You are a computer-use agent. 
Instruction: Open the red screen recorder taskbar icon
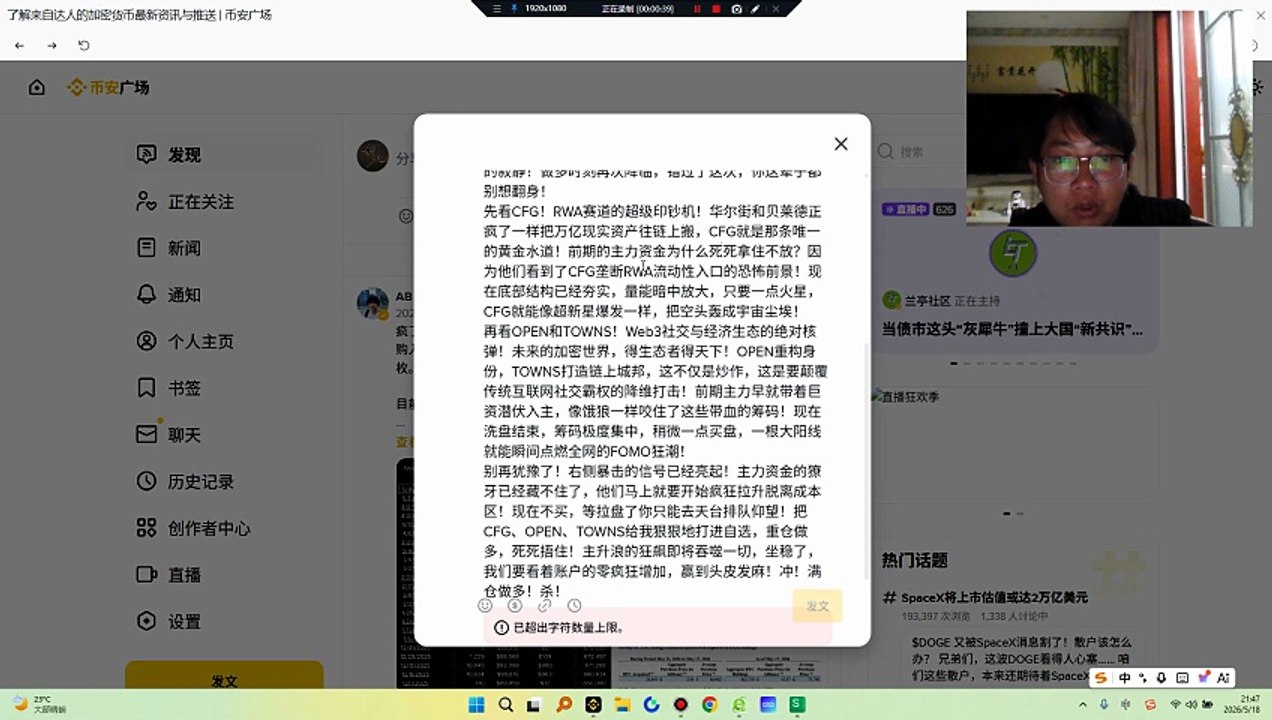click(x=680, y=705)
